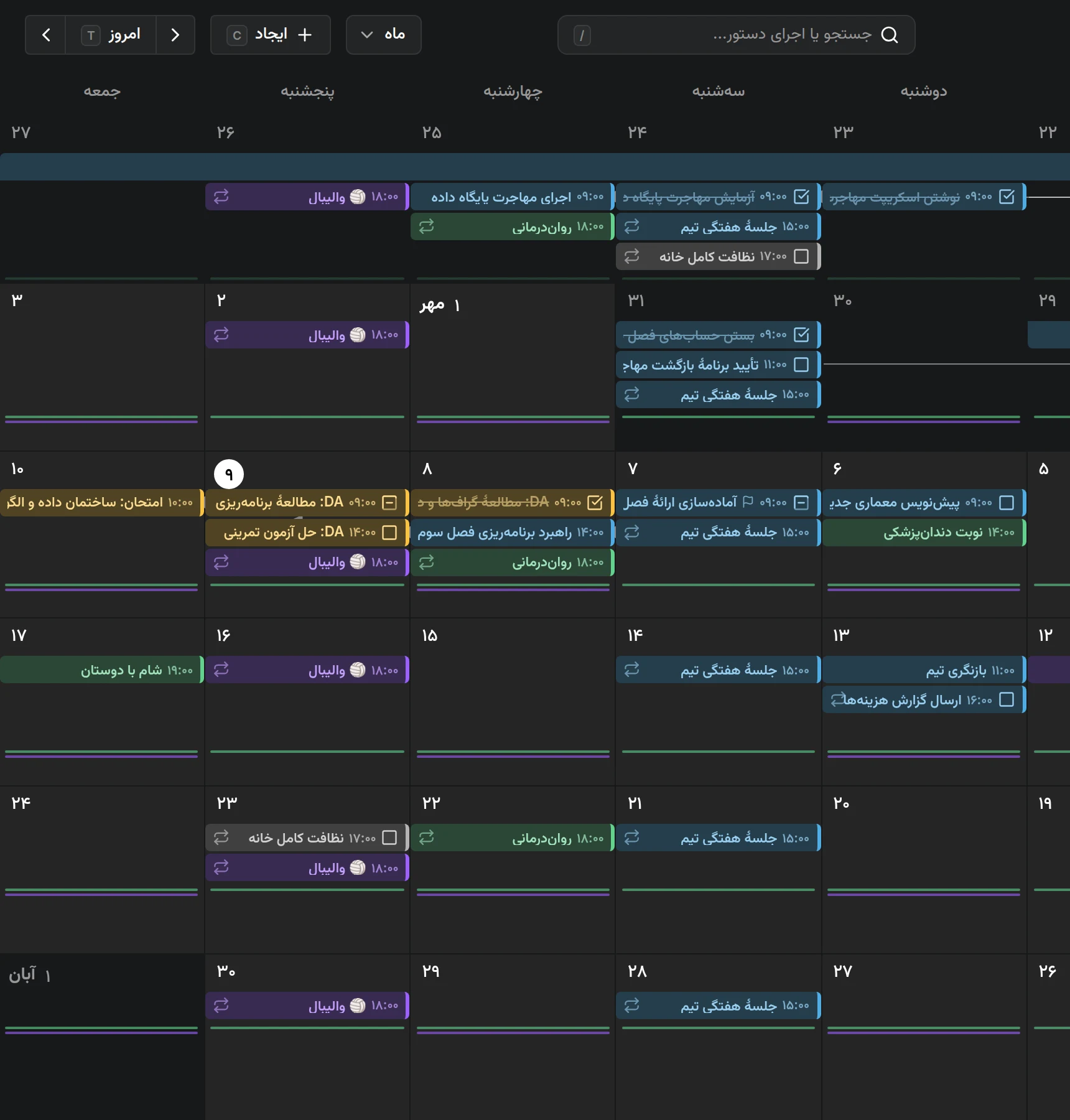The width and height of the screenshot is (1070, 1120).
Task: Click repeat icon on نظافت کامل خانه on 23rd
Action: (x=221, y=838)
